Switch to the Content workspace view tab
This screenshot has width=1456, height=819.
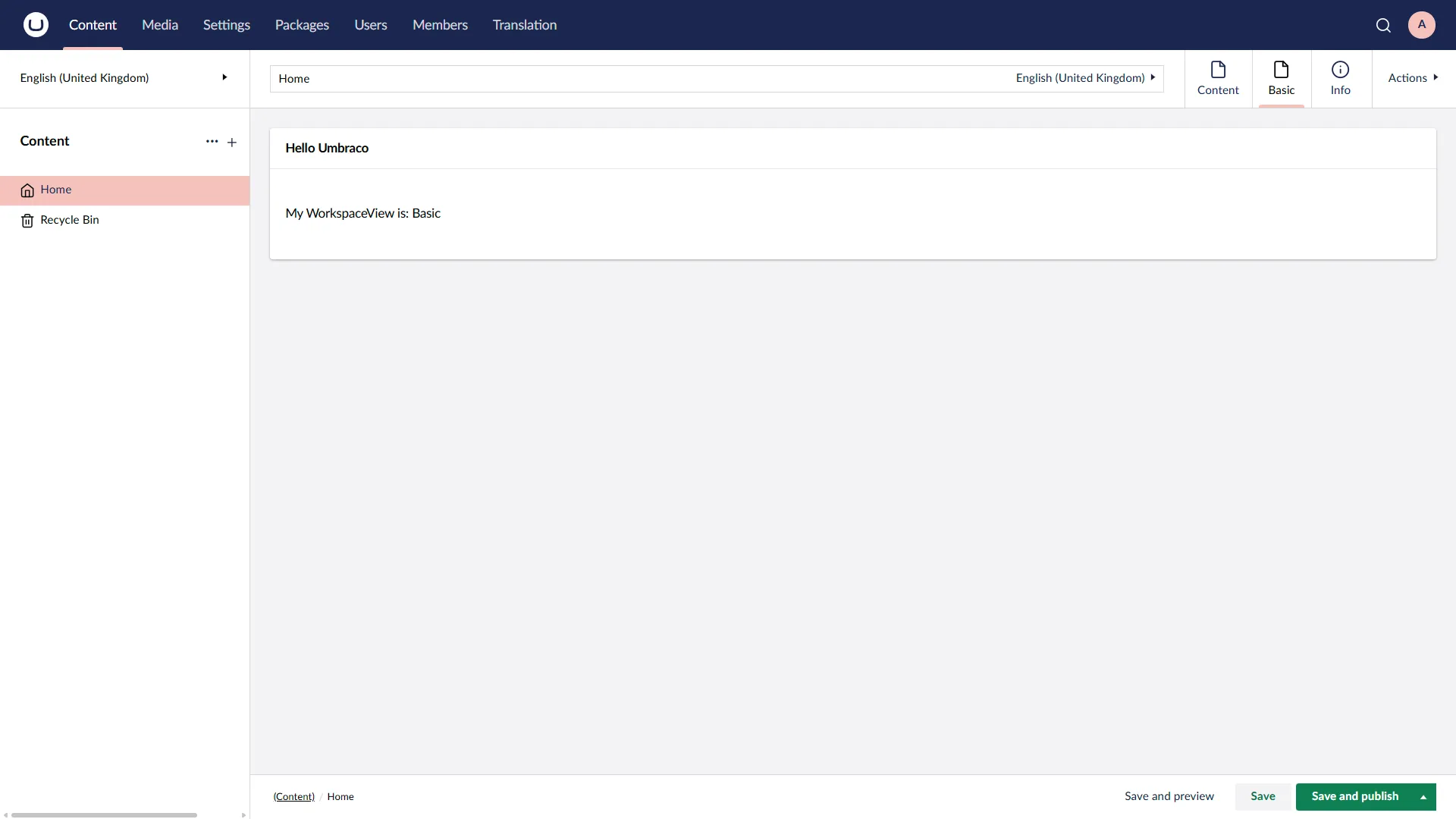point(1218,79)
